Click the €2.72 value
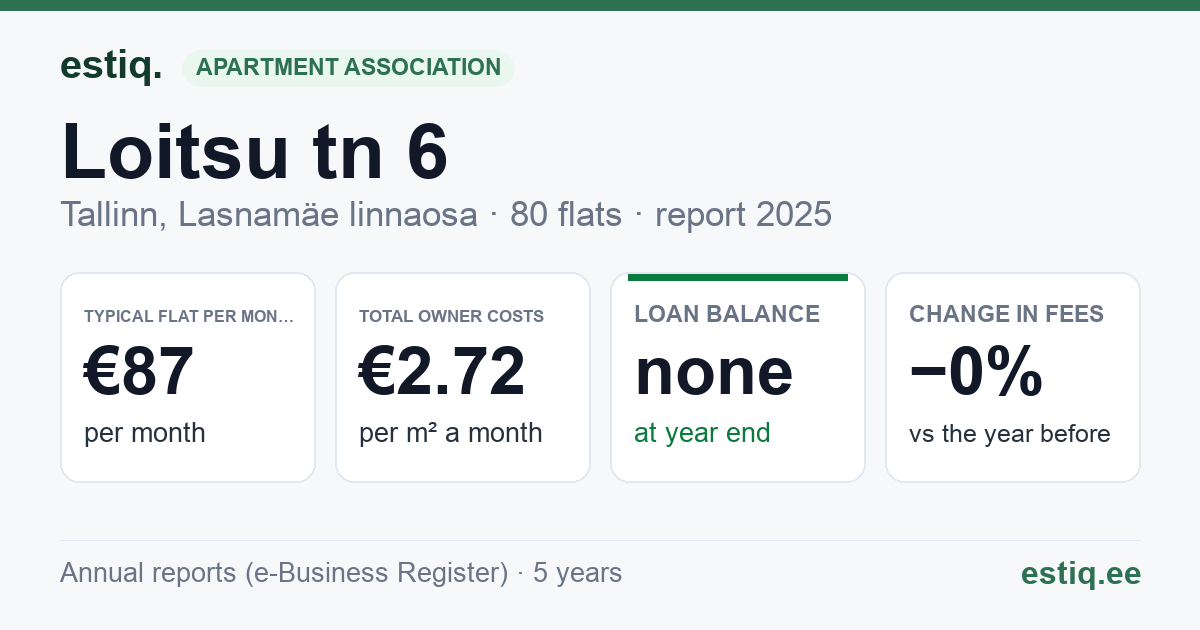 (442, 372)
